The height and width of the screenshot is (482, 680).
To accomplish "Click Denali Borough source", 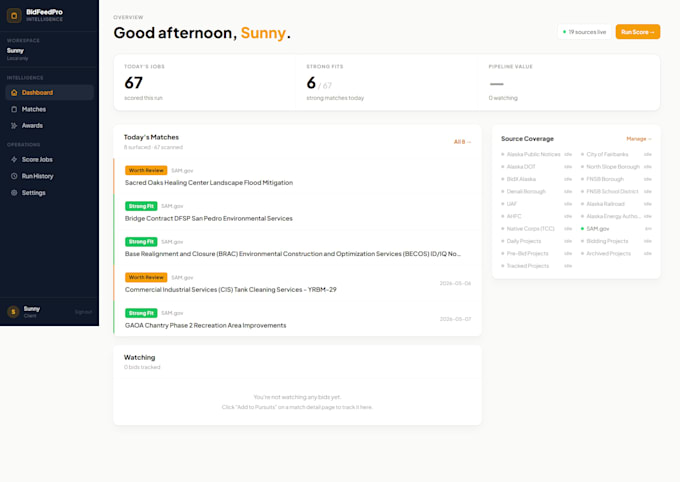I will click(x=536, y=191).
